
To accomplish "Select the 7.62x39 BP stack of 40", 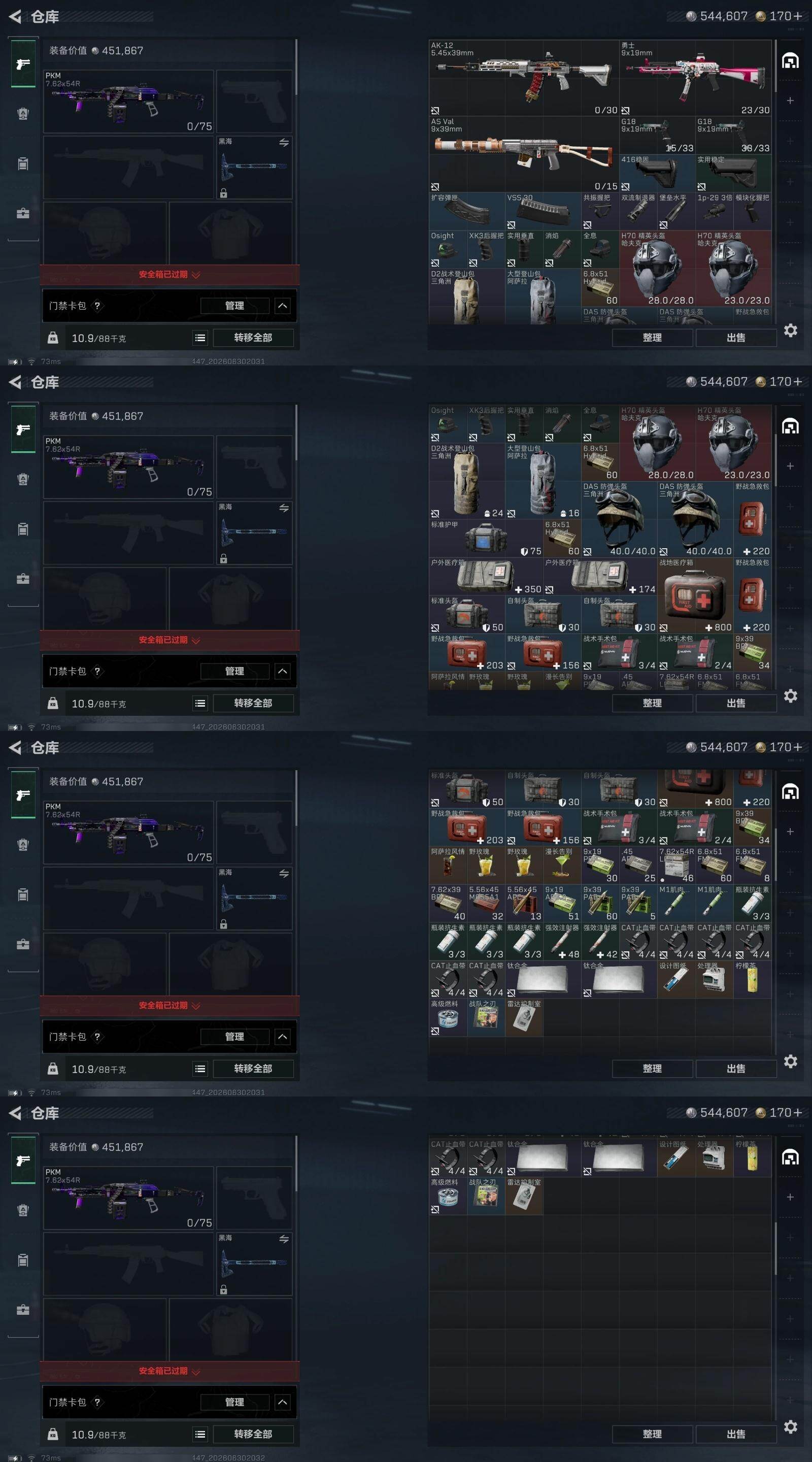I will [448, 903].
